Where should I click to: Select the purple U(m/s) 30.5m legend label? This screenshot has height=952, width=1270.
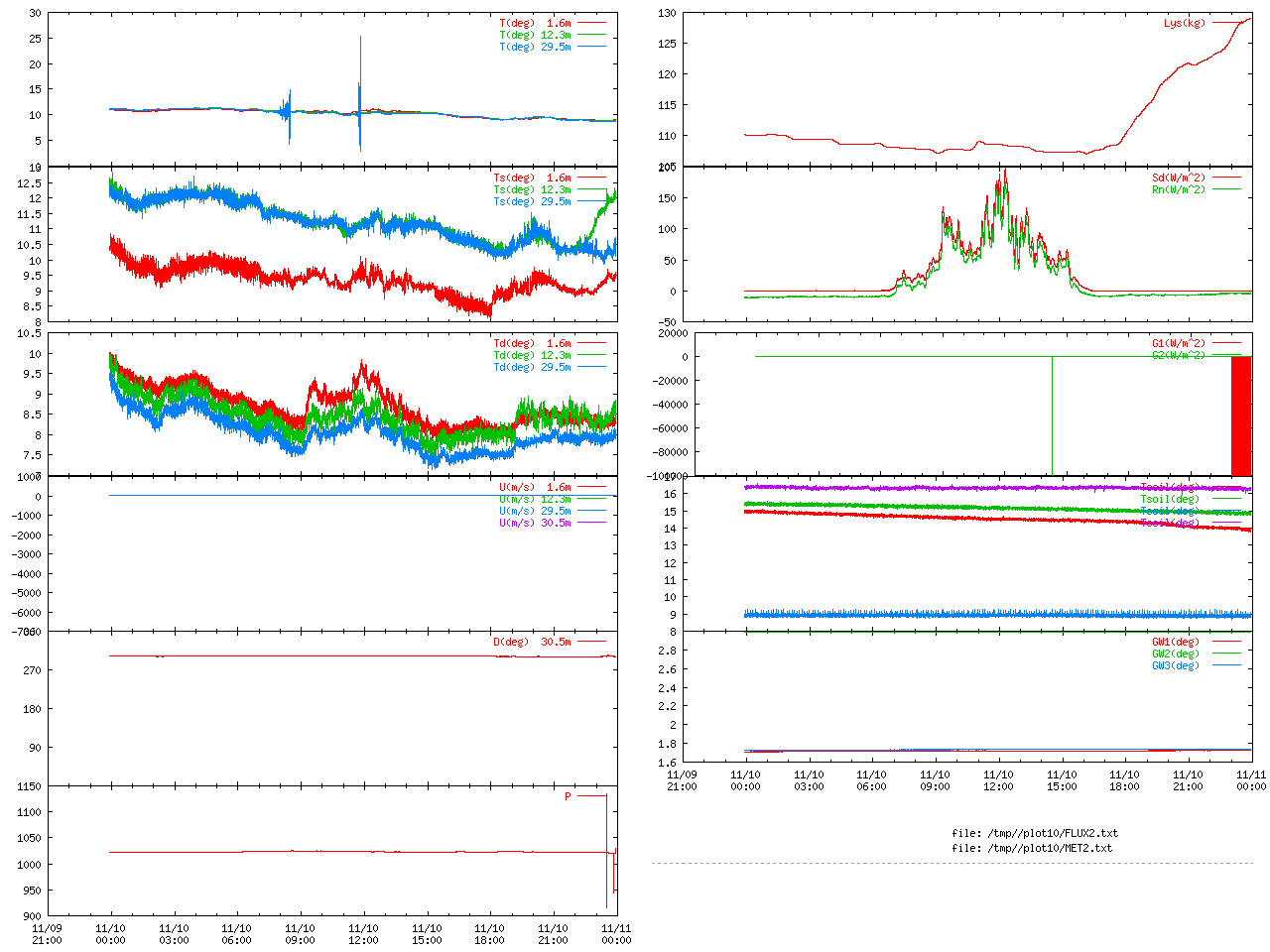(x=536, y=523)
